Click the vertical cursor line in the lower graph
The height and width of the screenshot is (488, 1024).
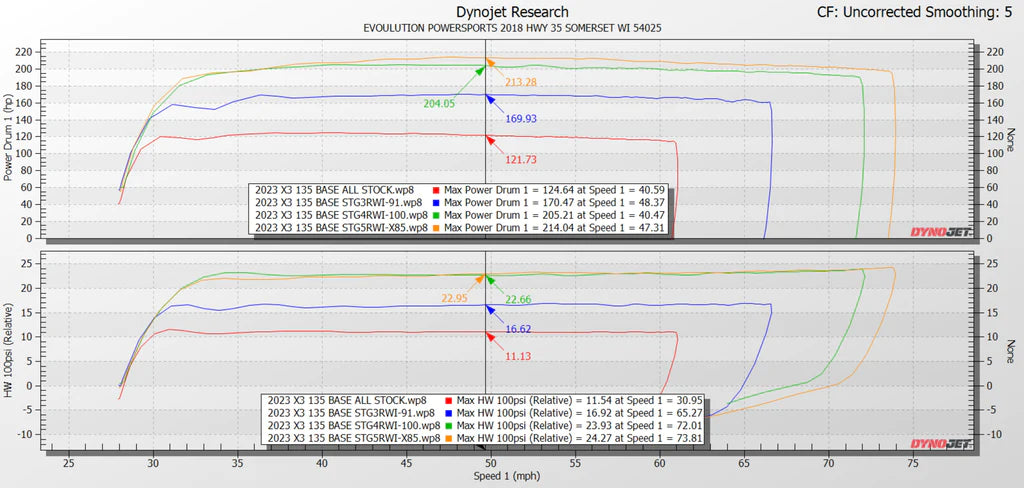point(486,370)
